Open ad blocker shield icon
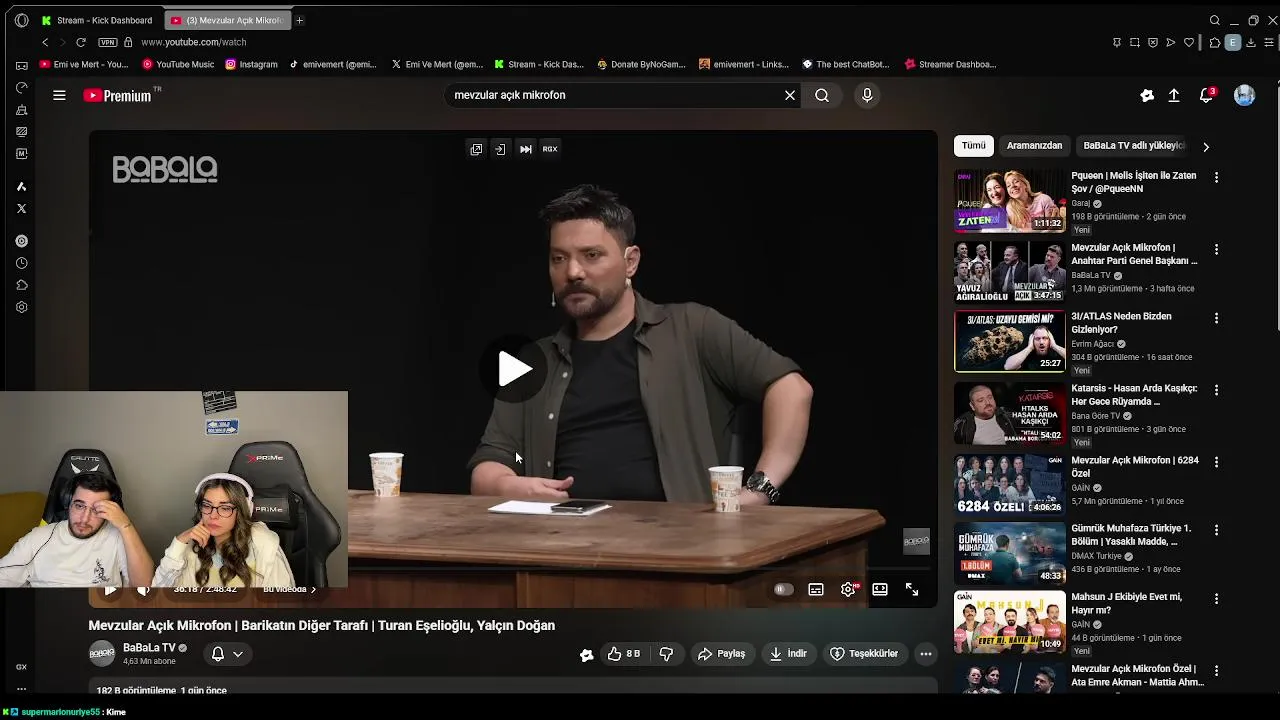 pos(1153,42)
